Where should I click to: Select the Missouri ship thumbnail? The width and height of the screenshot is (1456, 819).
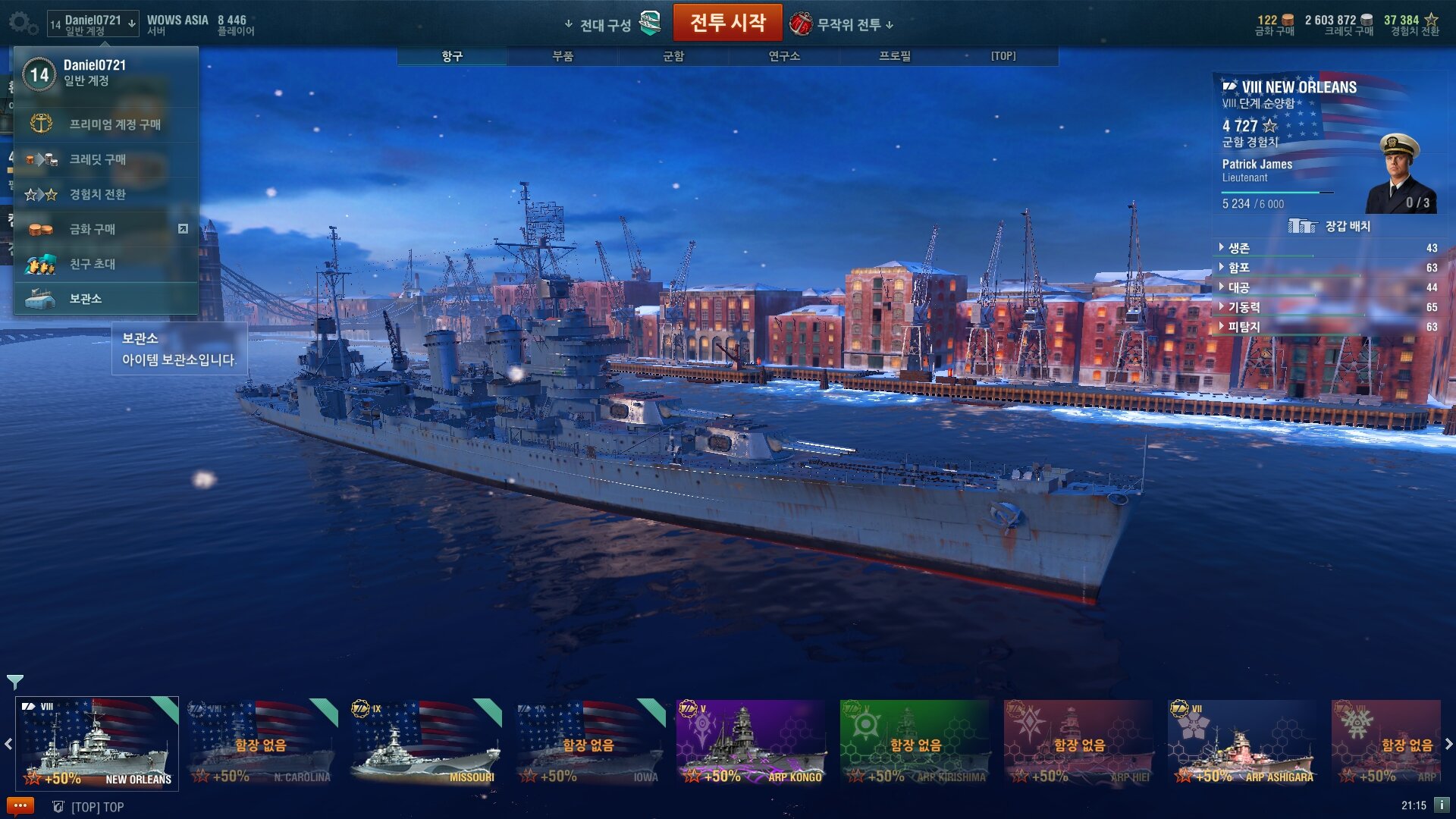pyautogui.click(x=425, y=743)
